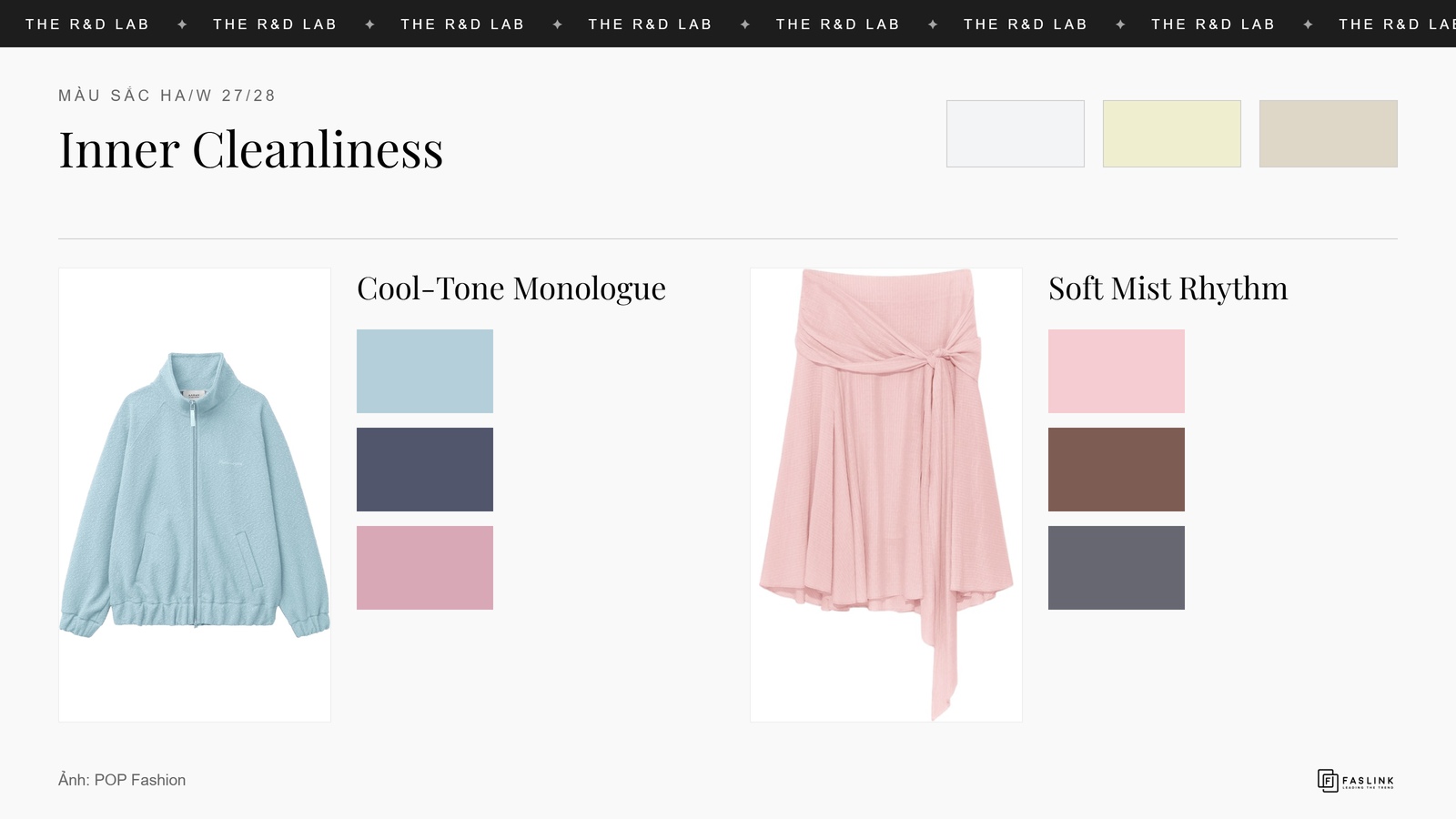Select the off-white color swatch in header
Screen dimensions: 1456x819
coord(1016,134)
